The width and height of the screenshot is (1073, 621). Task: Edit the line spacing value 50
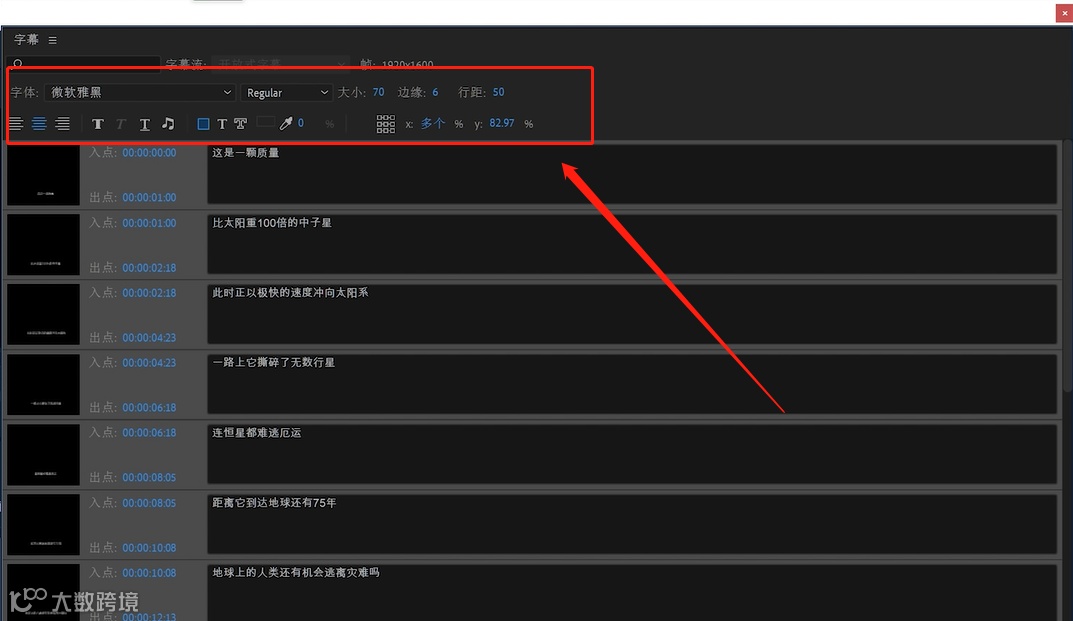(498, 92)
